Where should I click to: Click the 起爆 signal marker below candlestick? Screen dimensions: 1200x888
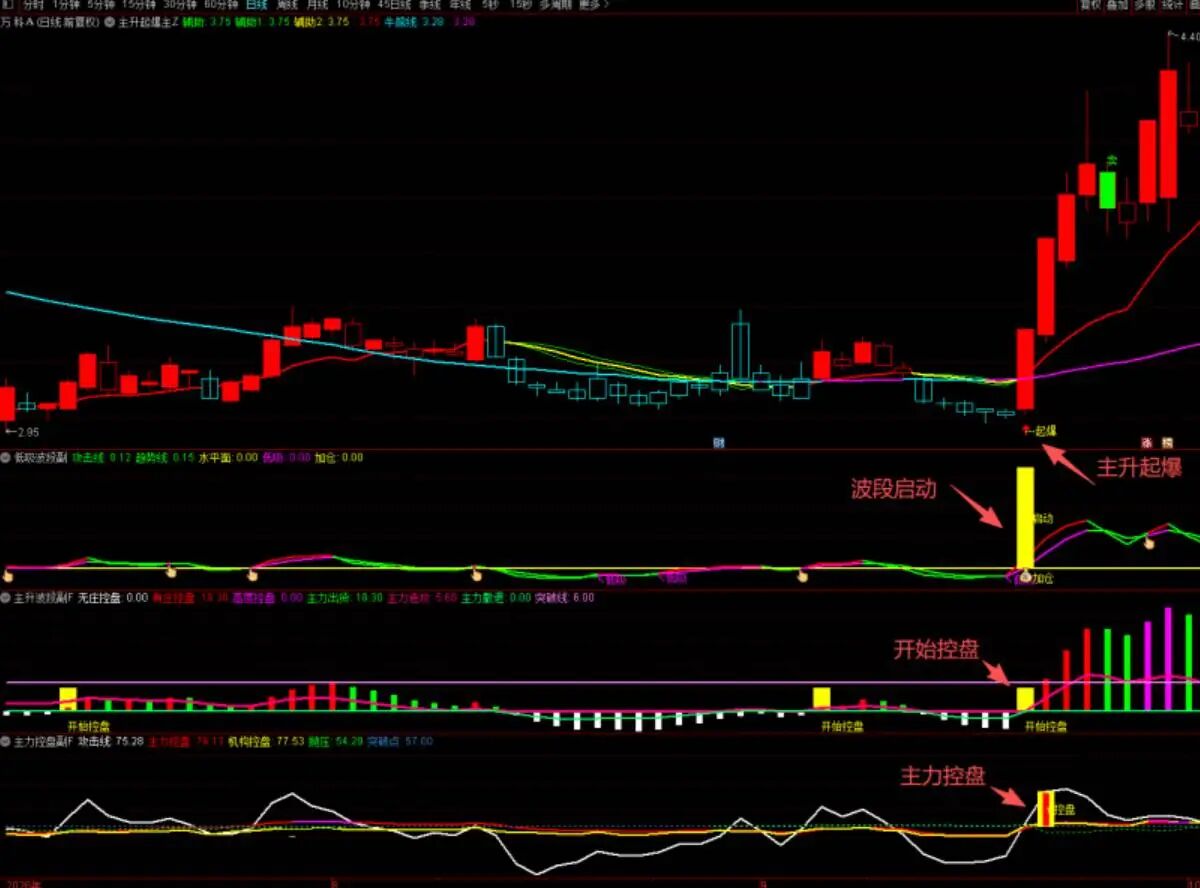click(x=1044, y=431)
